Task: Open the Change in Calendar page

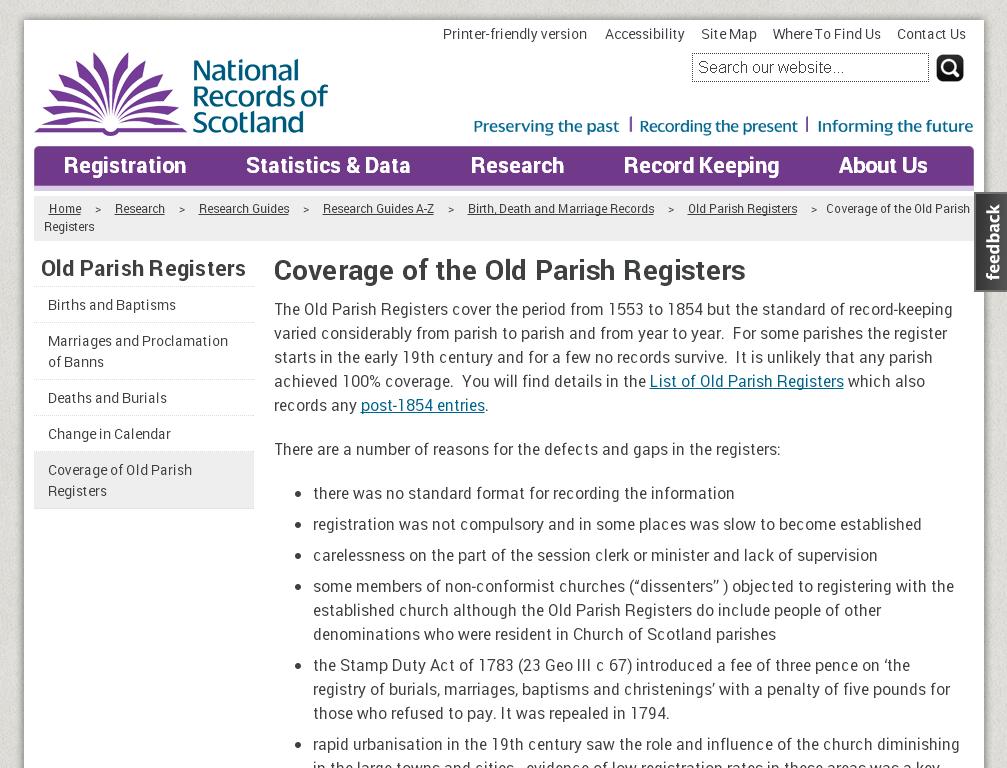Action: coord(109,433)
